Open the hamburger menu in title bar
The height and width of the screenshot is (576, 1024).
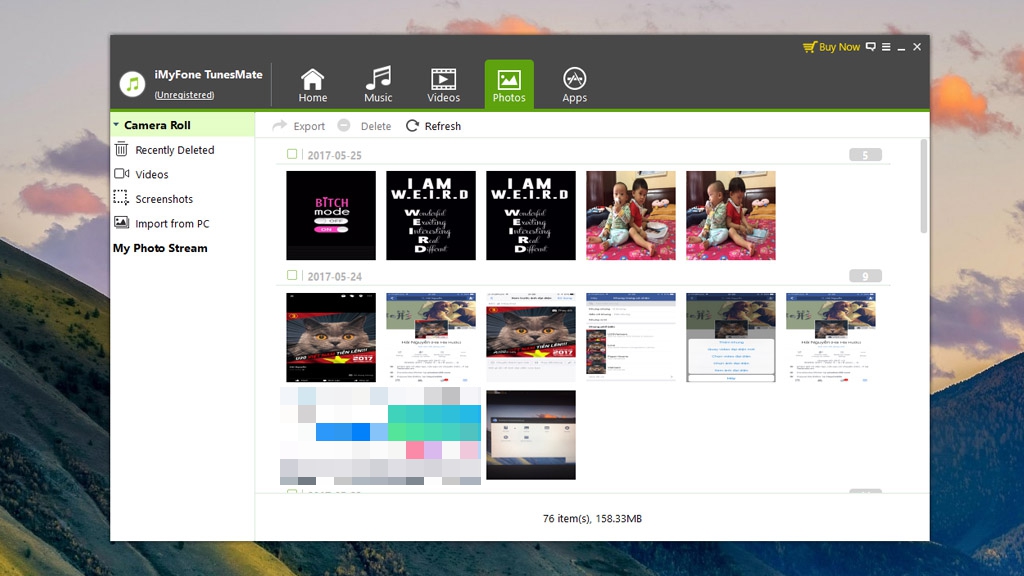[886, 47]
